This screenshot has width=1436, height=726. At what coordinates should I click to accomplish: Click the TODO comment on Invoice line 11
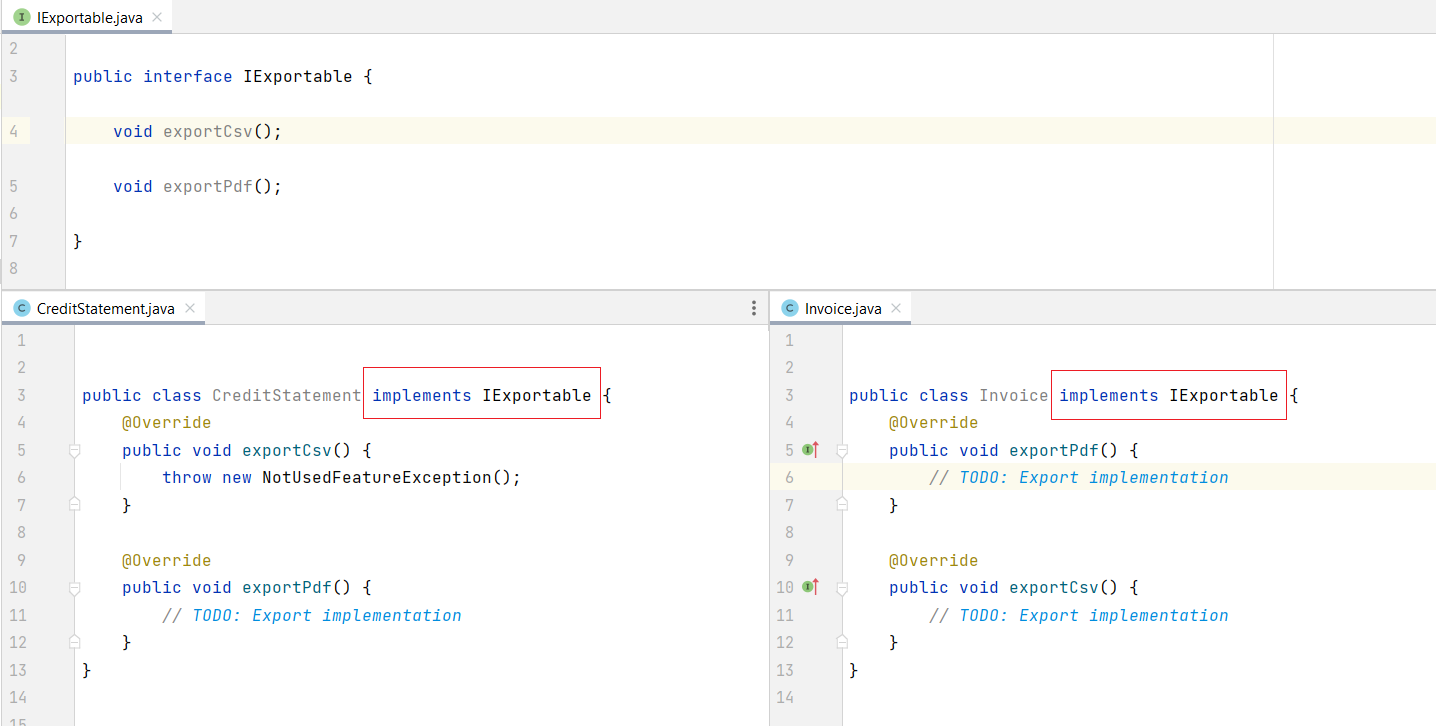pyautogui.click(x=1079, y=615)
